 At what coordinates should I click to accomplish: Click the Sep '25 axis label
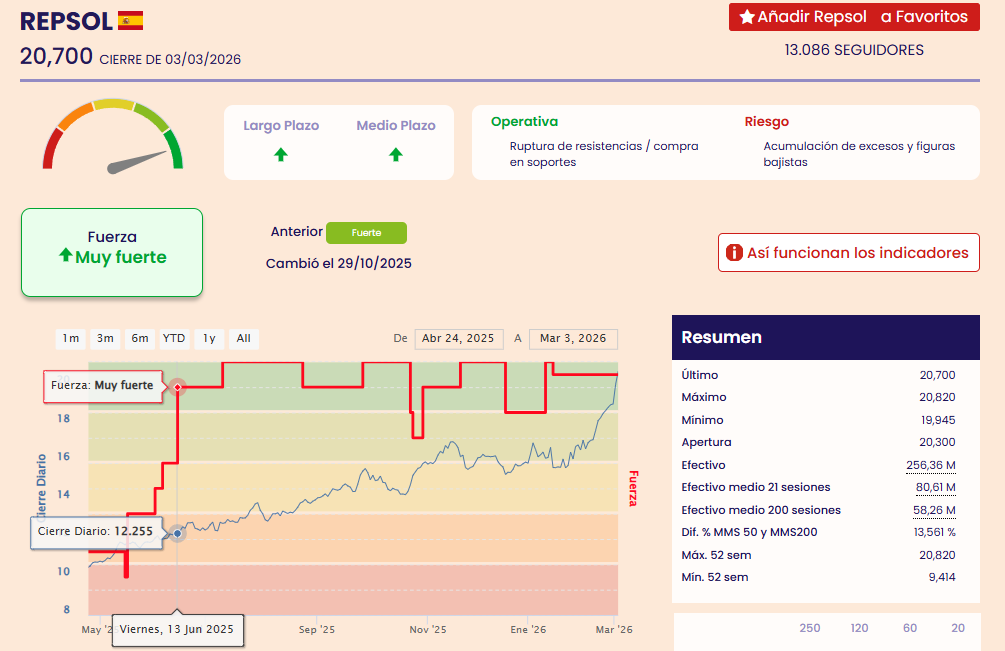point(317,630)
